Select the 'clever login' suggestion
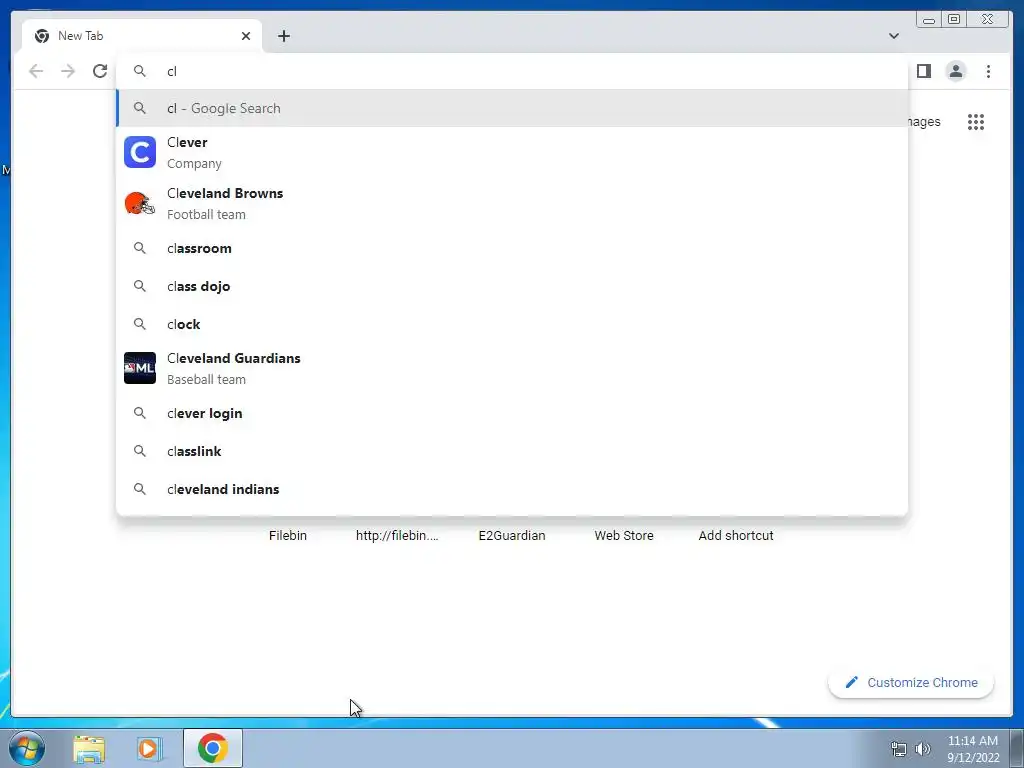Screen dimensions: 1024x768 point(512,413)
